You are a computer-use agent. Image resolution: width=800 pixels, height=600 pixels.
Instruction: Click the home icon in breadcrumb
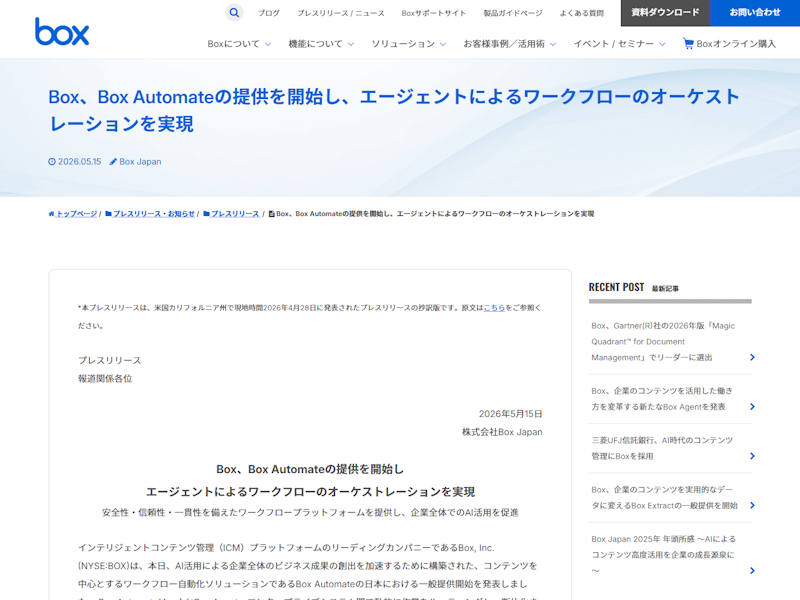coord(51,214)
